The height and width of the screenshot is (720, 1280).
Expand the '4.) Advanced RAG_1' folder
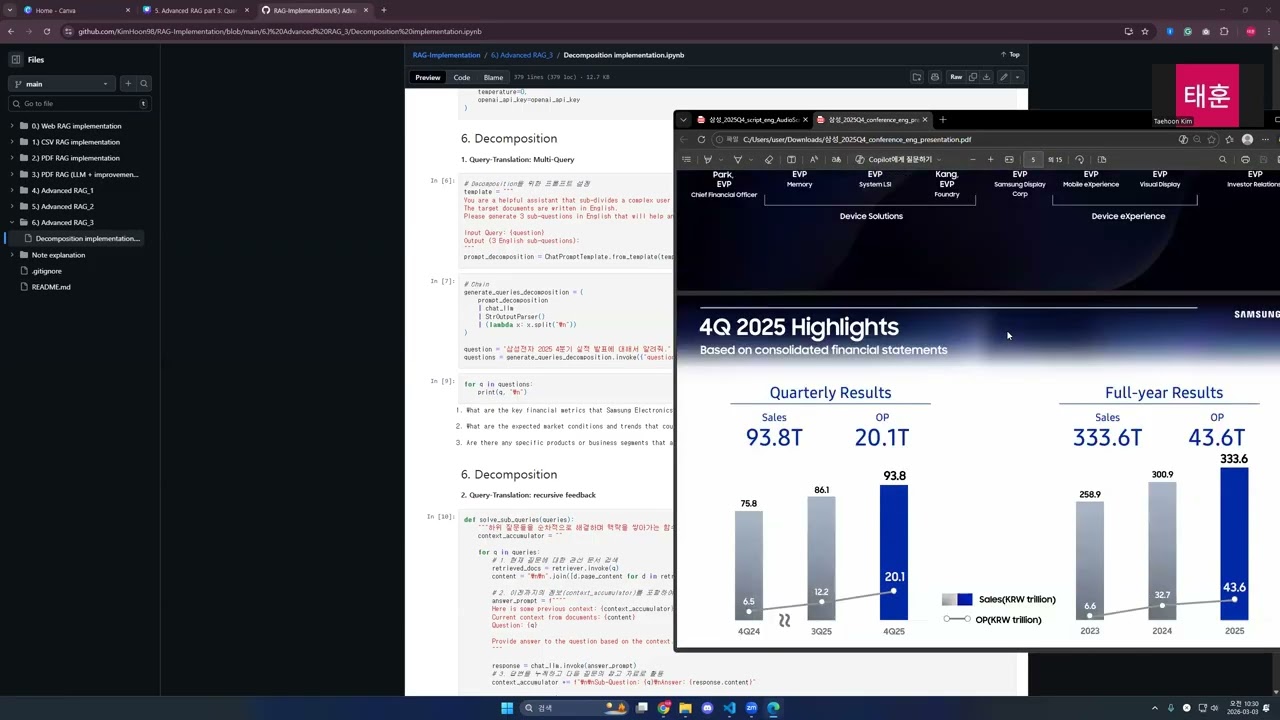tap(12, 190)
